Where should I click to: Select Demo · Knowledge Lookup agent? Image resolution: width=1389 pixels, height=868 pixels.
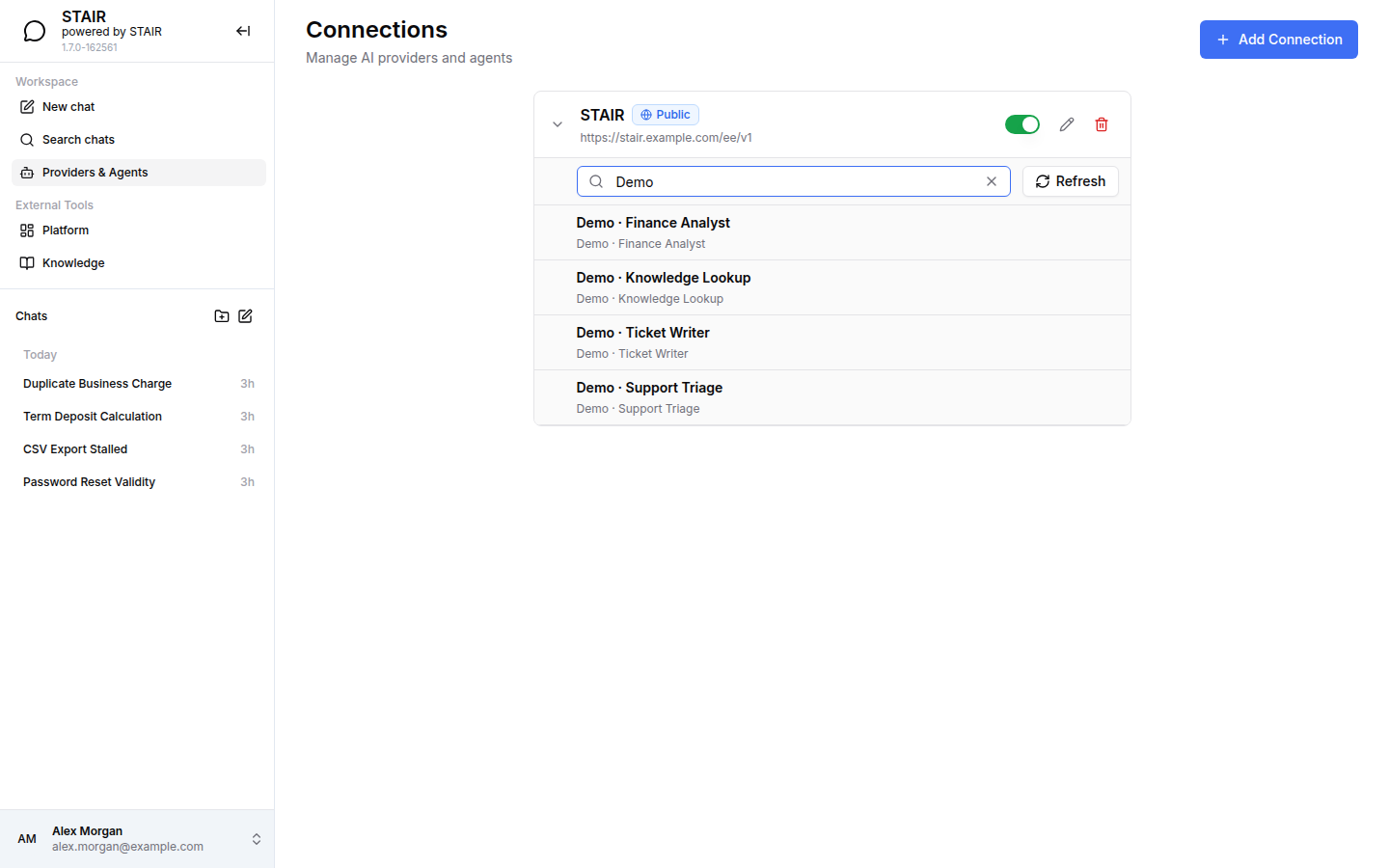pyautogui.click(x=832, y=287)
